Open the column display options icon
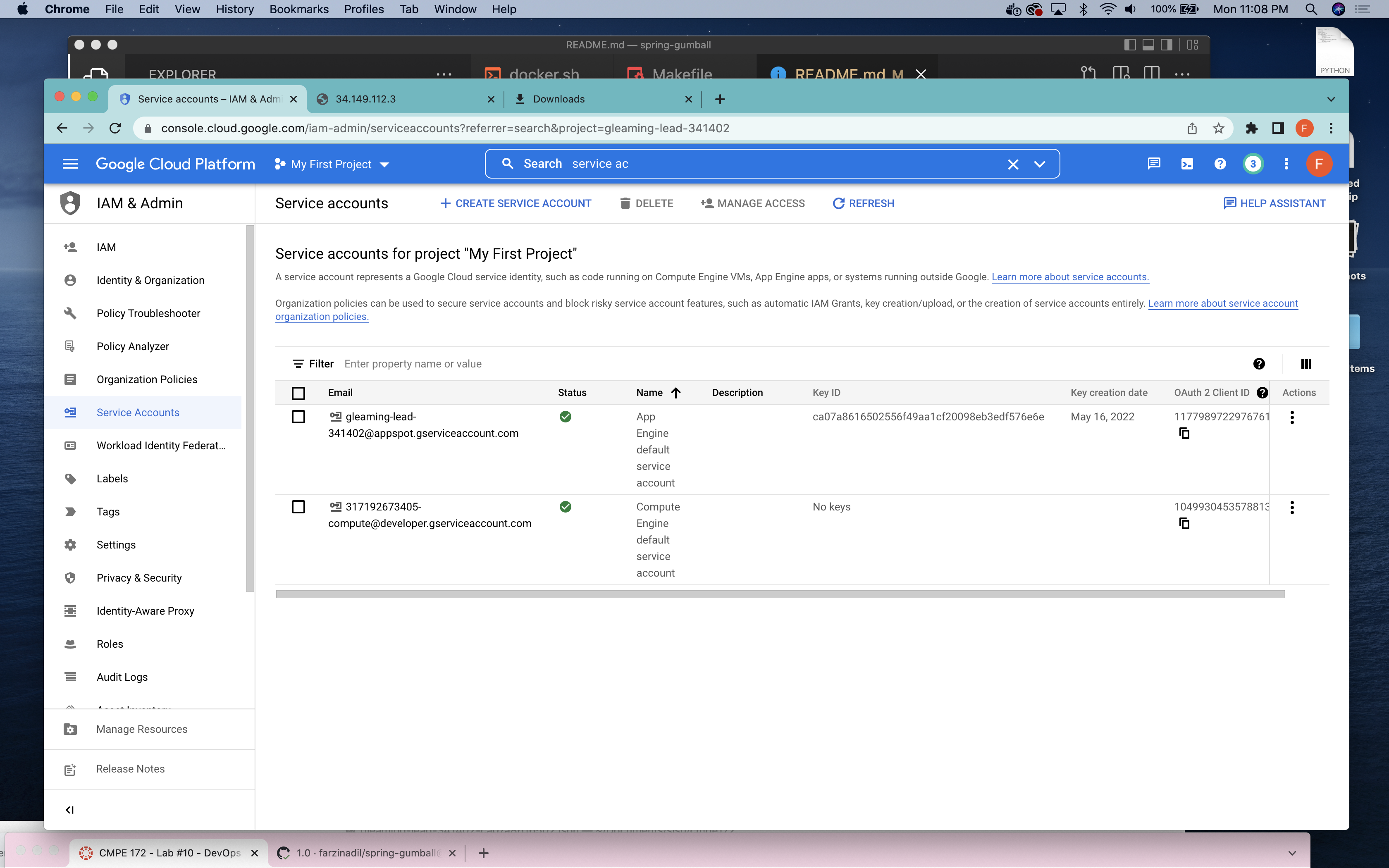The width and height of the screenshot is (1389, 868). pos(1306,364)
